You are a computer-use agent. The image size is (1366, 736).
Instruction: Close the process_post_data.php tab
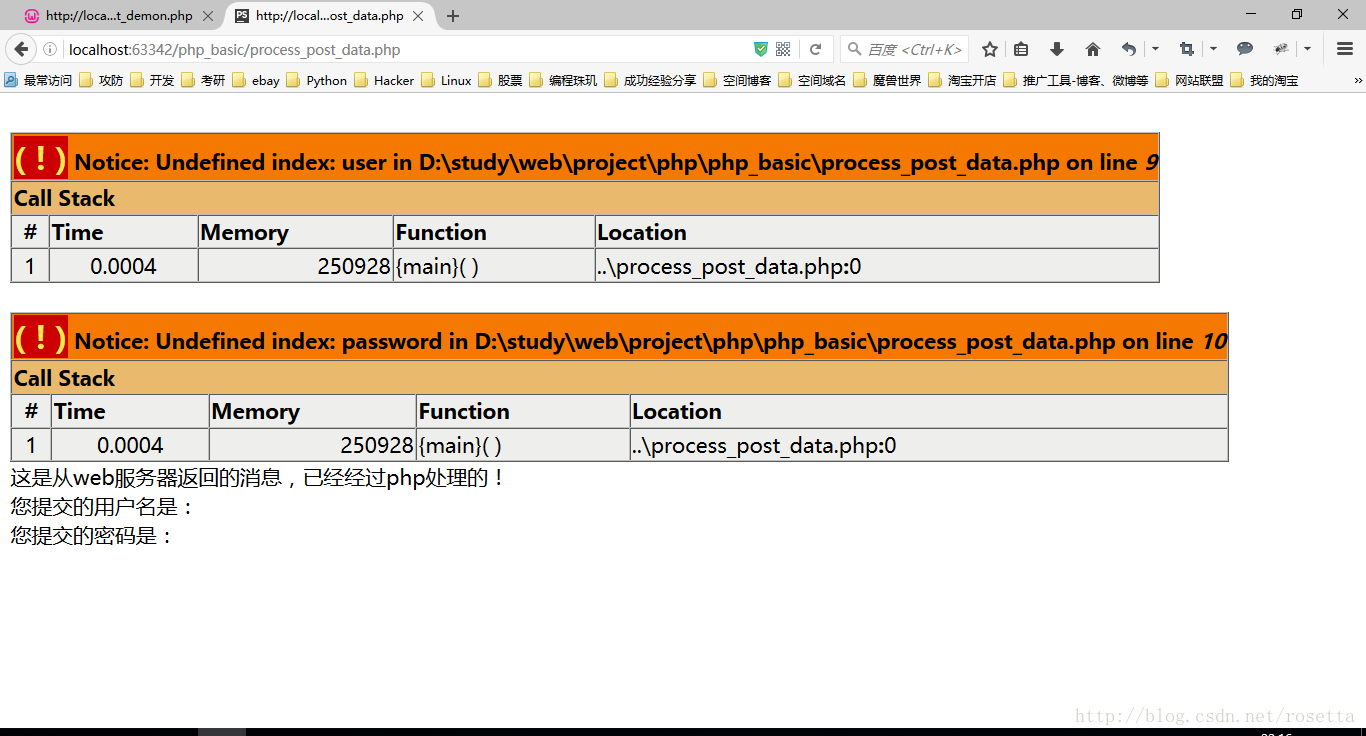420,16
